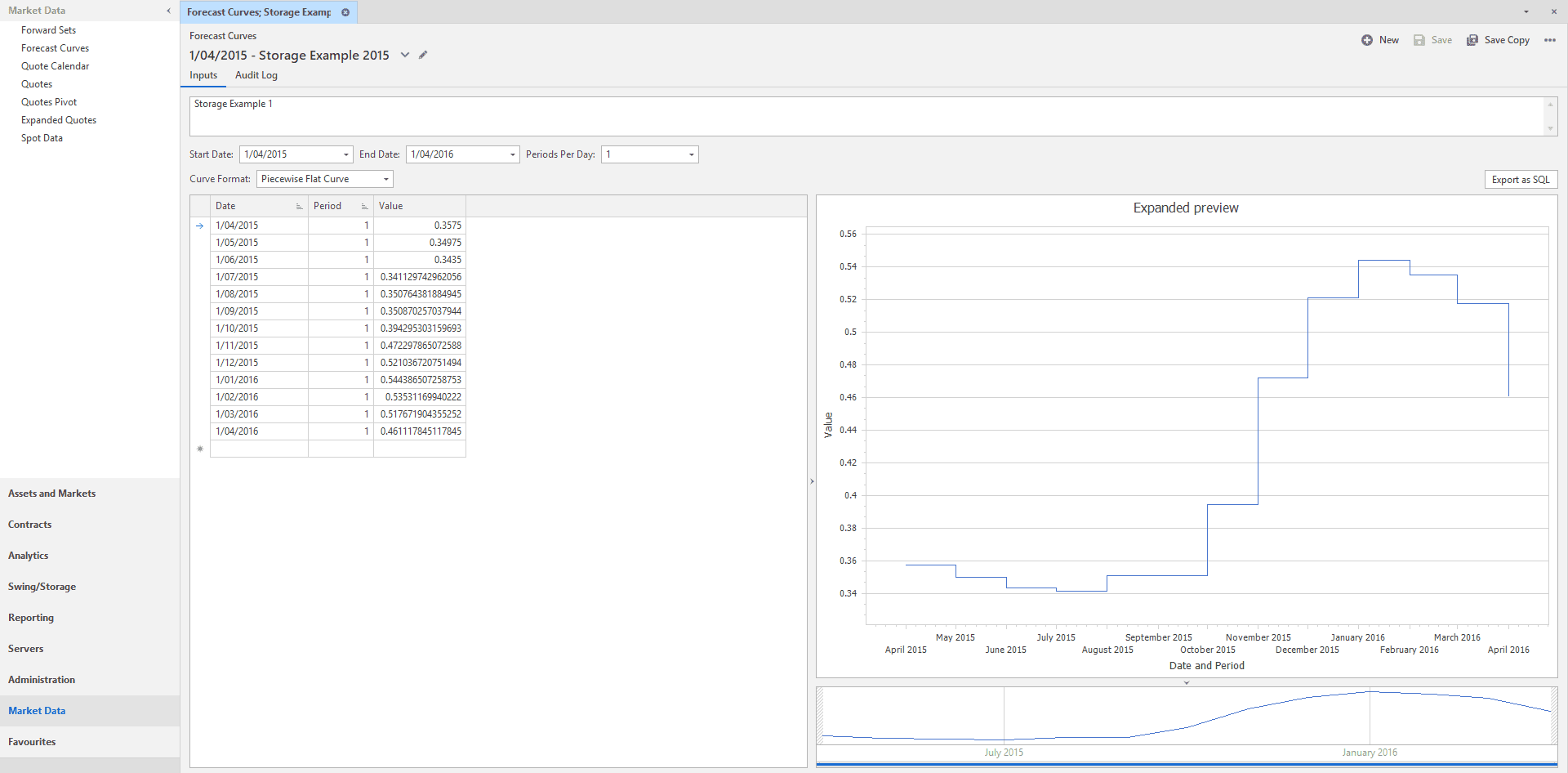Click the Storage Example 1 description field
Viewport: 1568px width, 773px height.
(866, 116)
